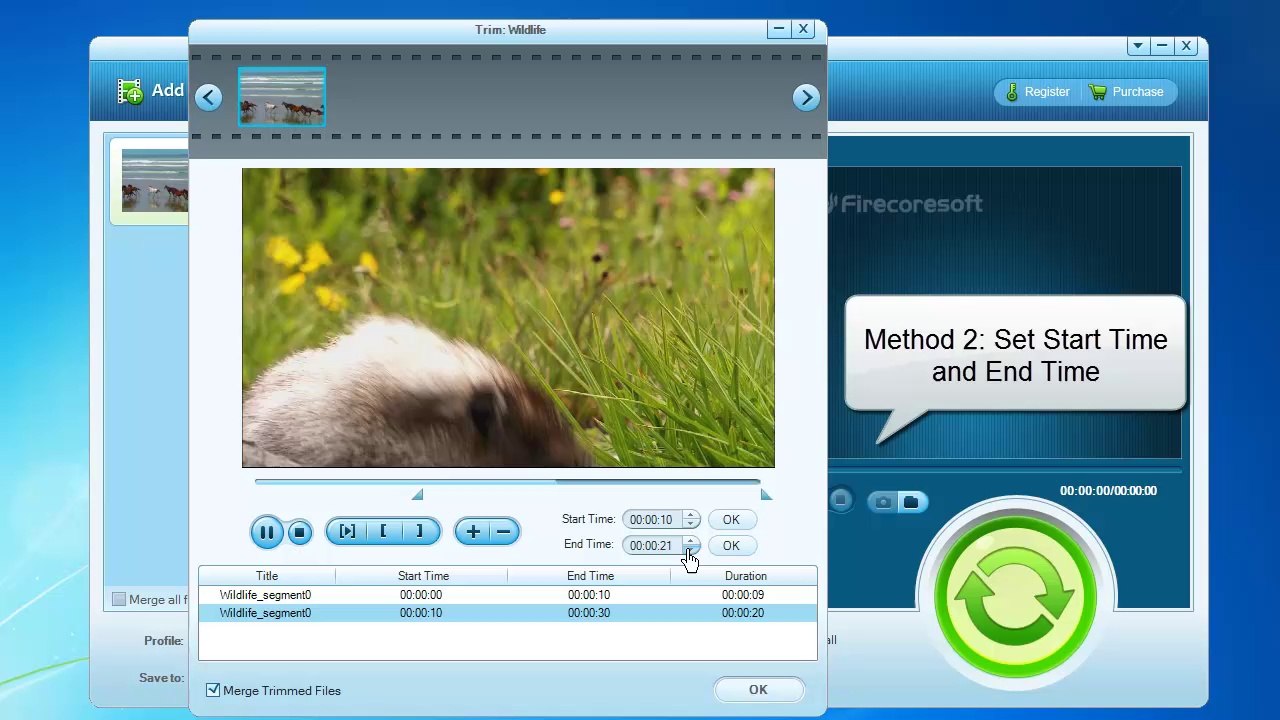Image resolution: width=1280 pixels, height=720 pixels.
Task: Select the first Wildlife_segment0 row starting 00:00:00
Action: coord(508,595)
